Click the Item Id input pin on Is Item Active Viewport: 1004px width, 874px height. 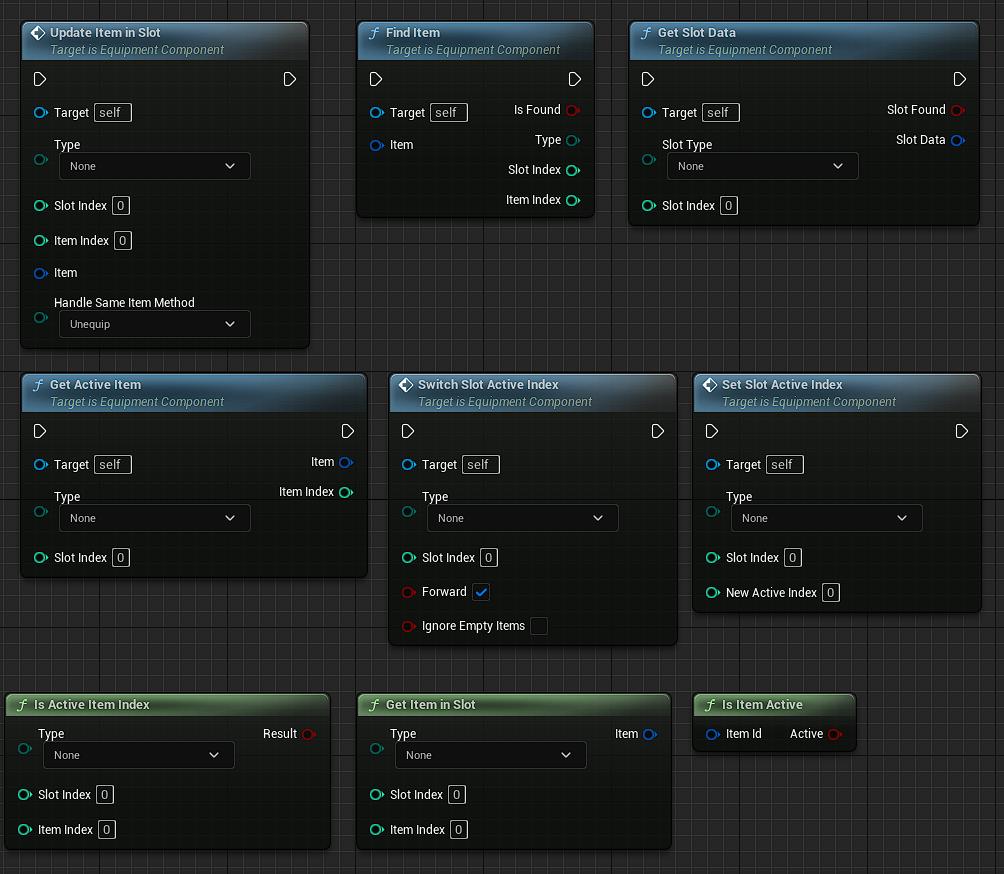coord(712,734)
